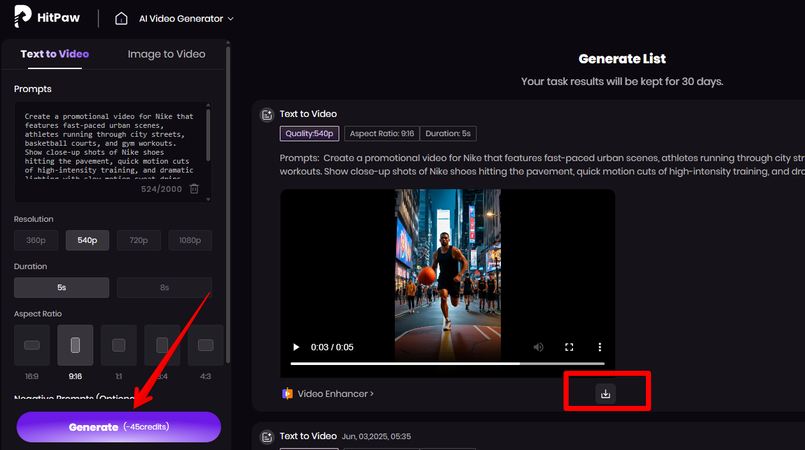This screenshot has height=450, width=805.
Task: Choose the 5s duration option
Action: pos(62,287)
